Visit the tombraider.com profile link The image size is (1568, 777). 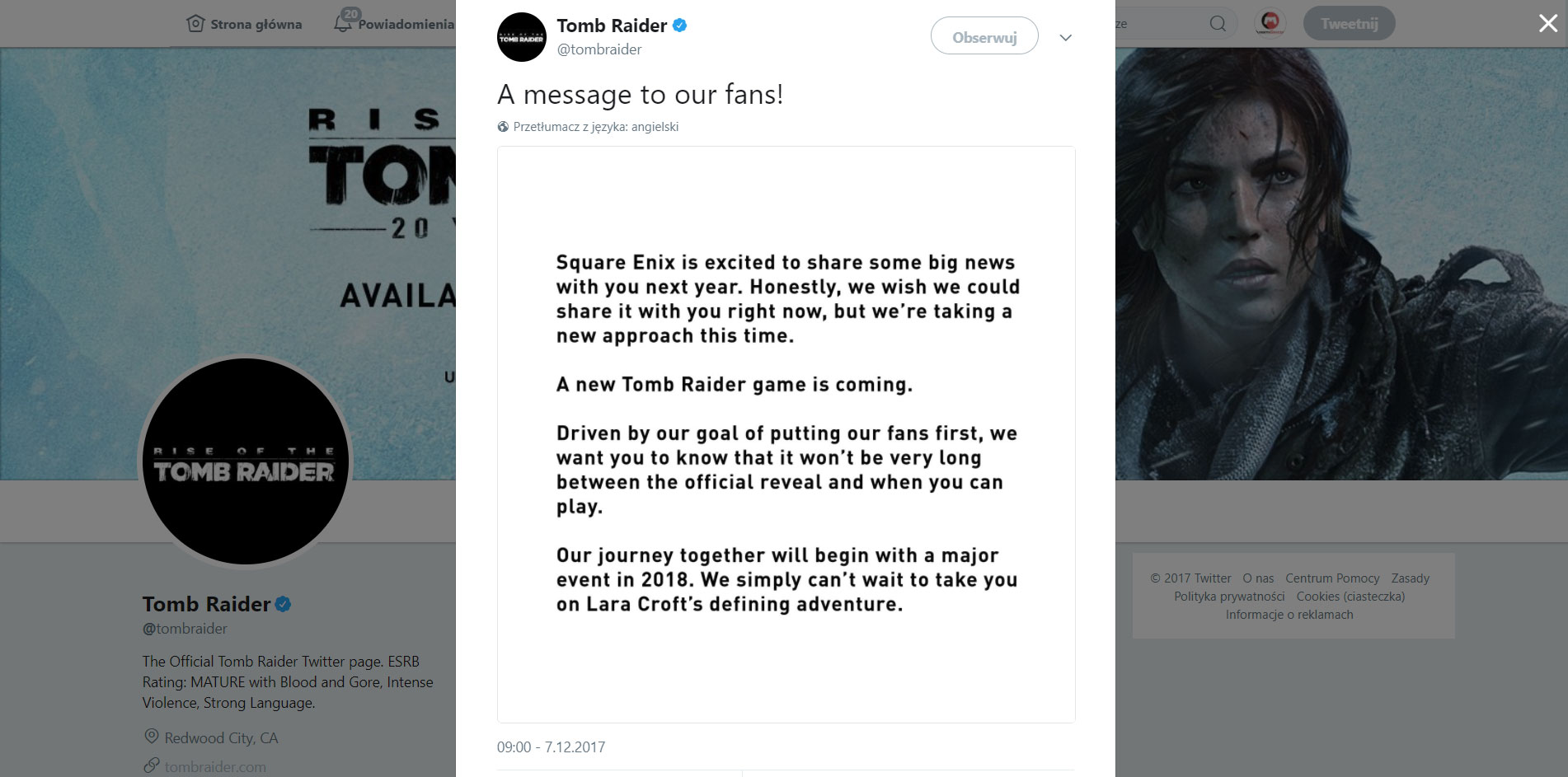pos(215,767)
